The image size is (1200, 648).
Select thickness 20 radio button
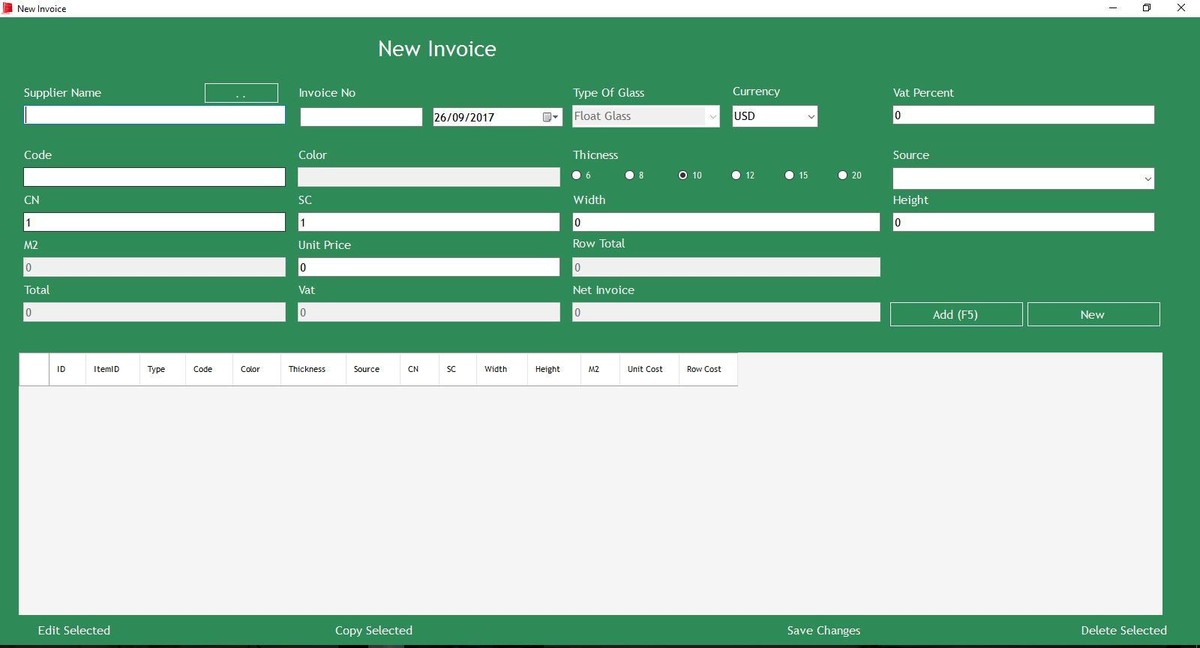[x=843, y=175]
